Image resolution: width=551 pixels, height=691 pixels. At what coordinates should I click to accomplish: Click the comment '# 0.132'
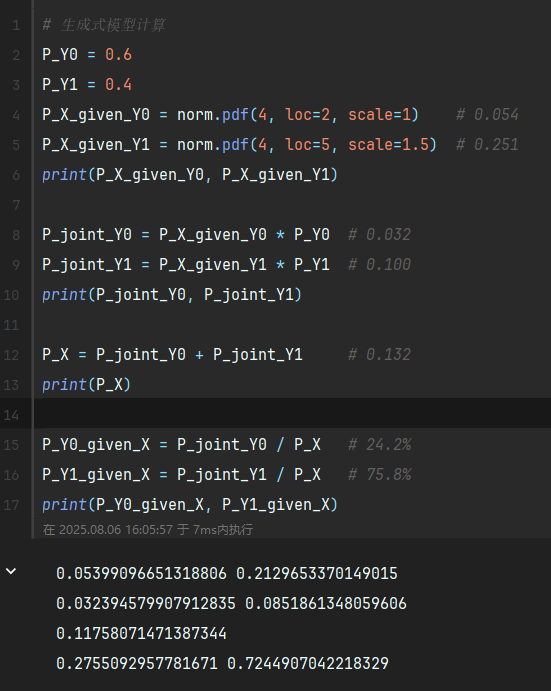coord(379,354)
